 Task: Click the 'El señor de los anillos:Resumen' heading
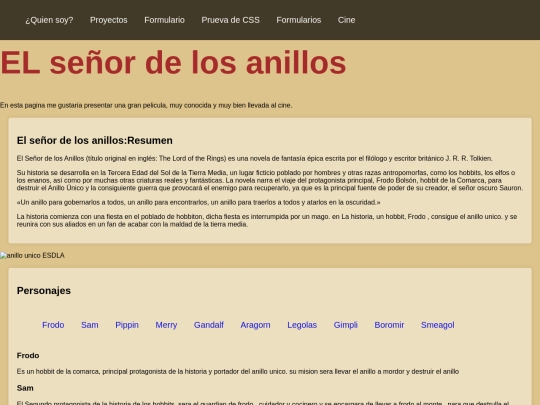pos(95,140)
